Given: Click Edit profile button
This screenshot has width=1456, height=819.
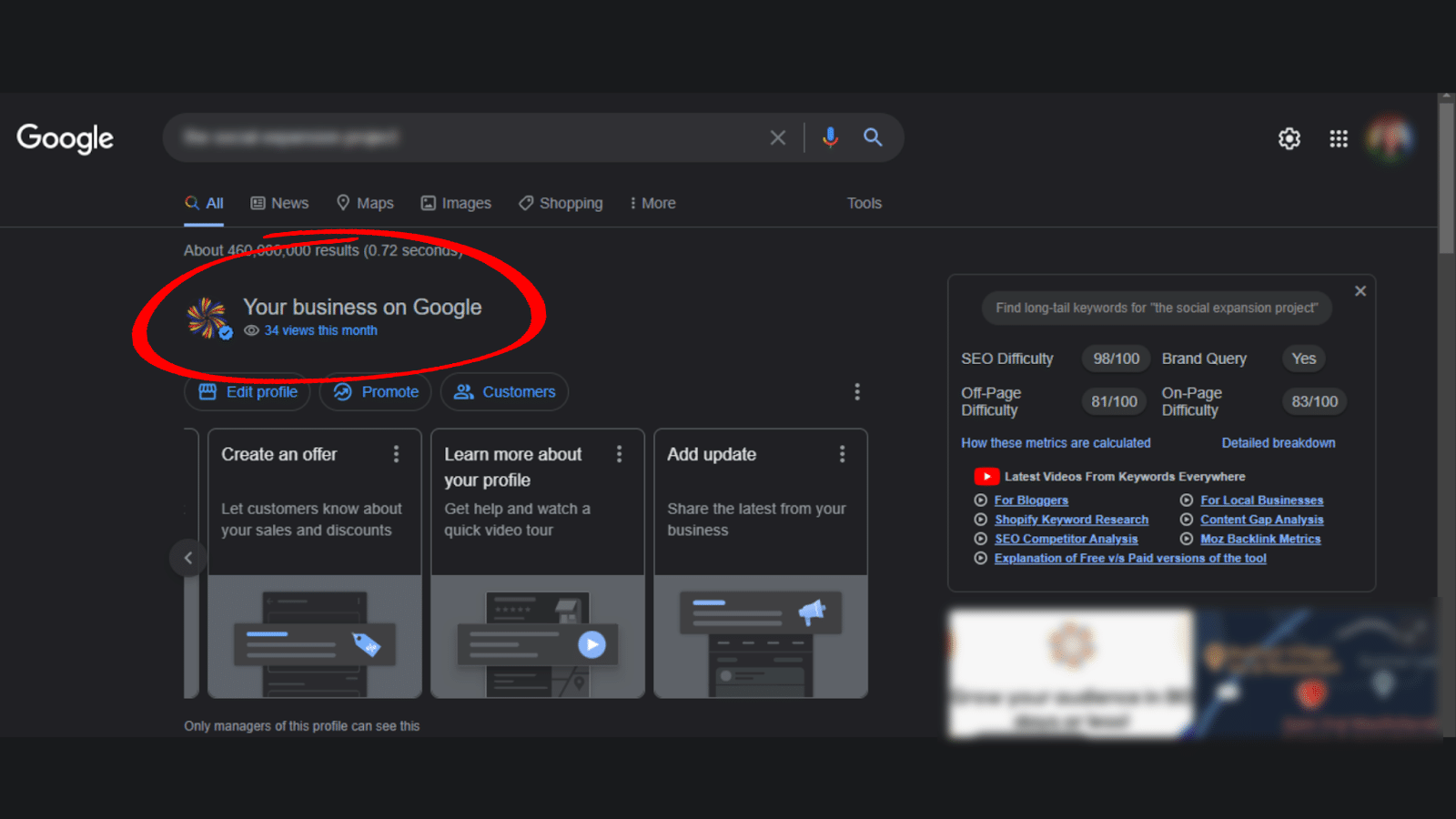Looking at the screenshot, I should click(x=248, y=391).
